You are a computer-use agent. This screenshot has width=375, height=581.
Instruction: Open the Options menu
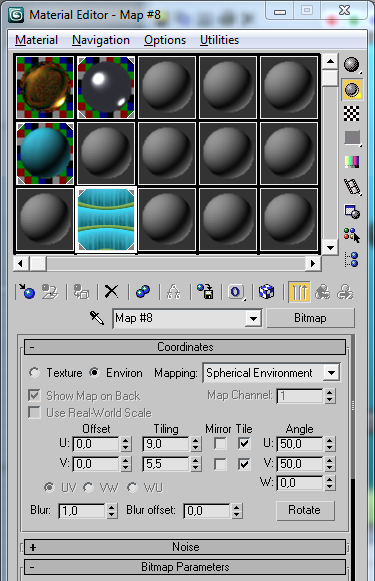pos(165,40)
